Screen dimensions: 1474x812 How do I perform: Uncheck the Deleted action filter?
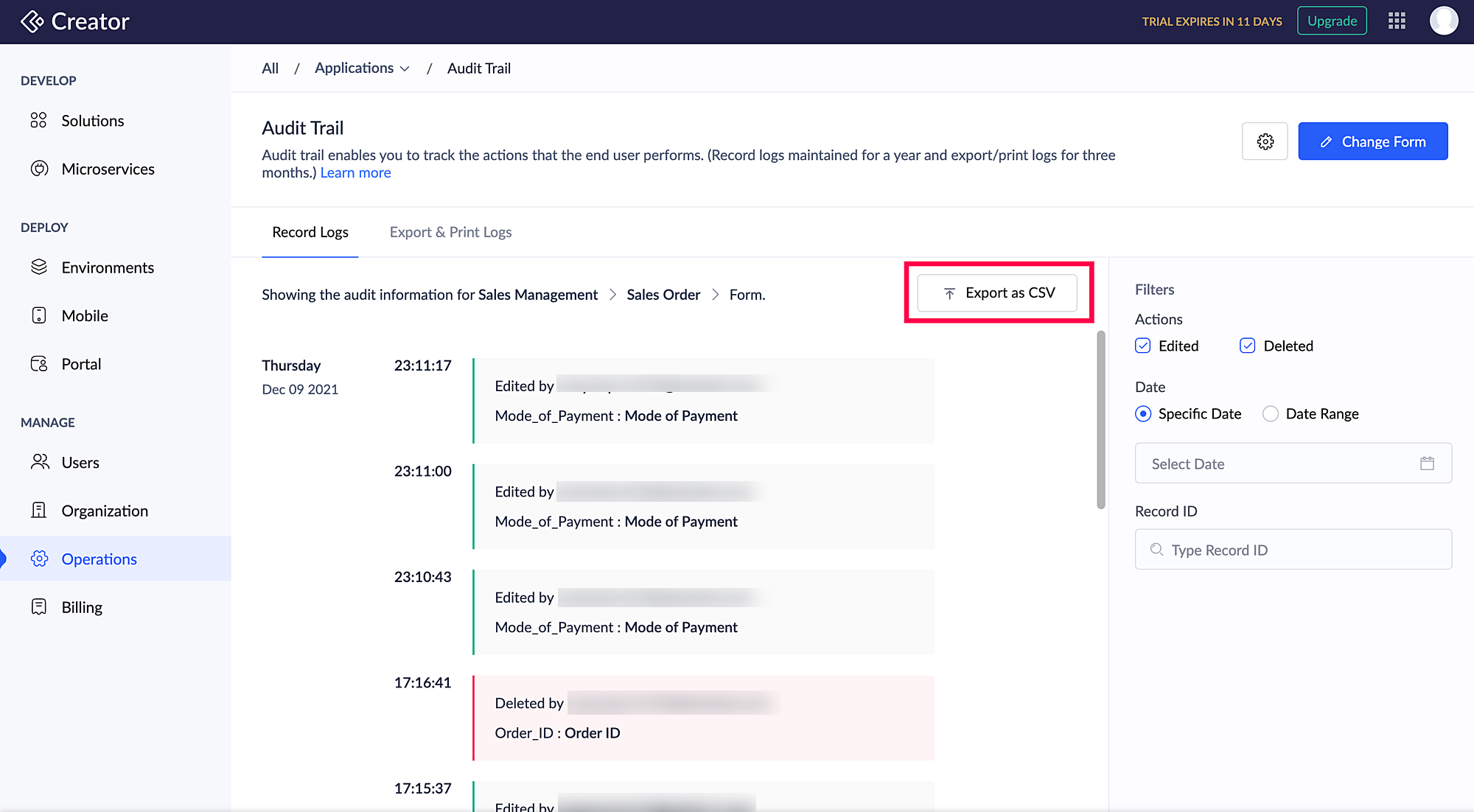tap(1248, 346)
